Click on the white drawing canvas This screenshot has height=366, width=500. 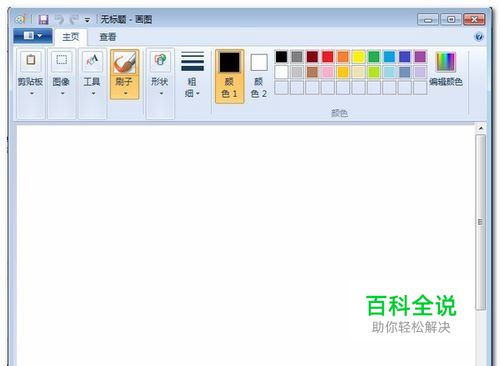[246, 245]
